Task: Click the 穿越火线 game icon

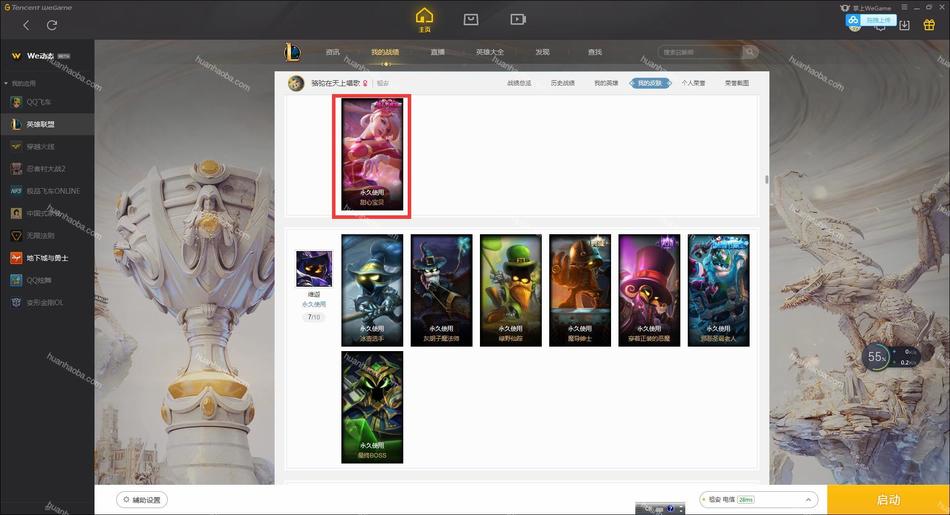Action: click(x=16, y=147)
